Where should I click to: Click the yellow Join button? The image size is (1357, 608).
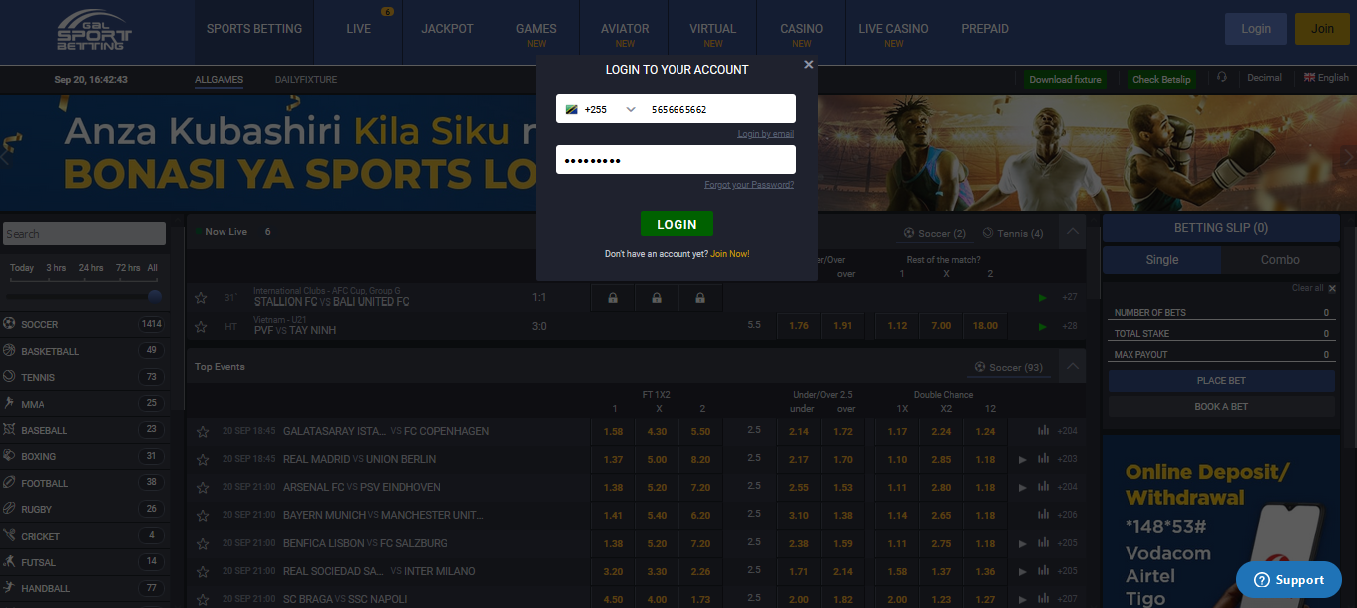tap(1322, 29)
